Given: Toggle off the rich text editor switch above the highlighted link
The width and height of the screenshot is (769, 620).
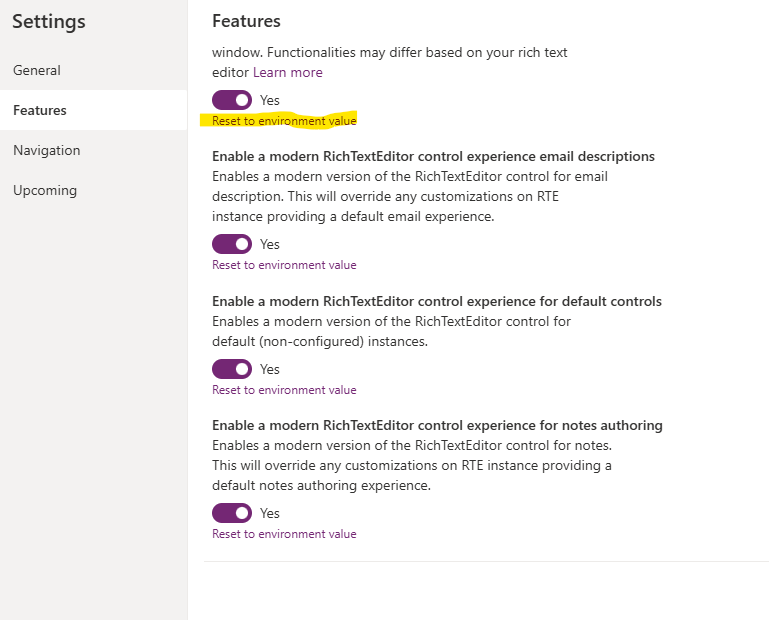Looking at the screenshot, I should coord(232,100).
